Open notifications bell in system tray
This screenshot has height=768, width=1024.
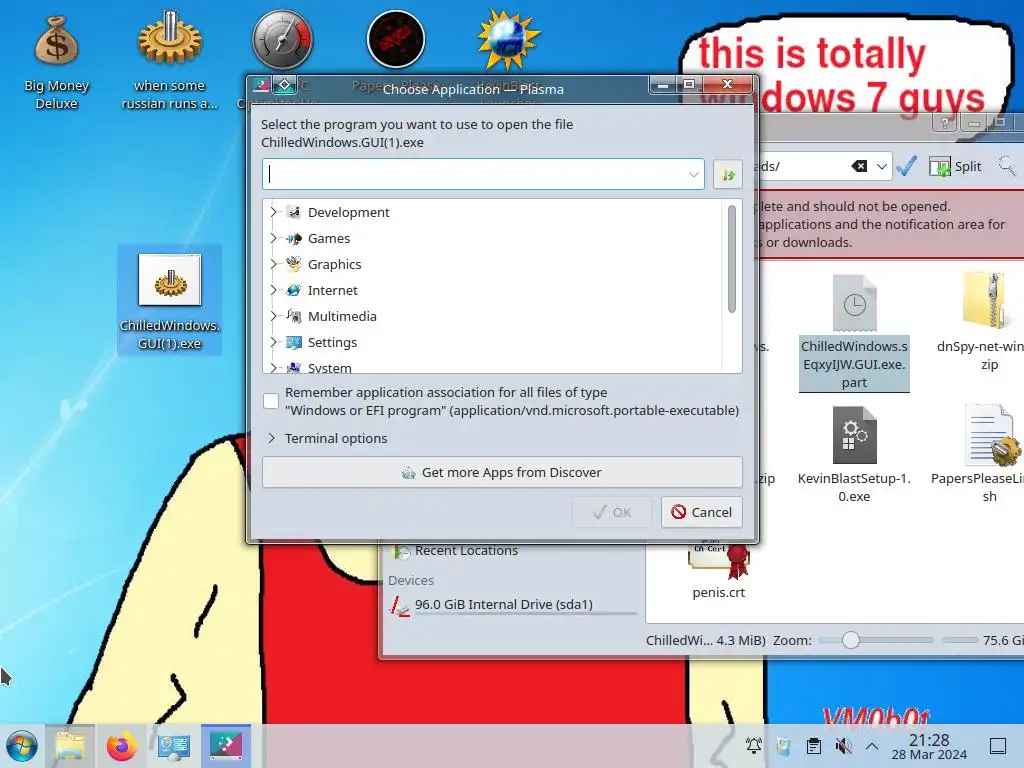pos(754,745)
